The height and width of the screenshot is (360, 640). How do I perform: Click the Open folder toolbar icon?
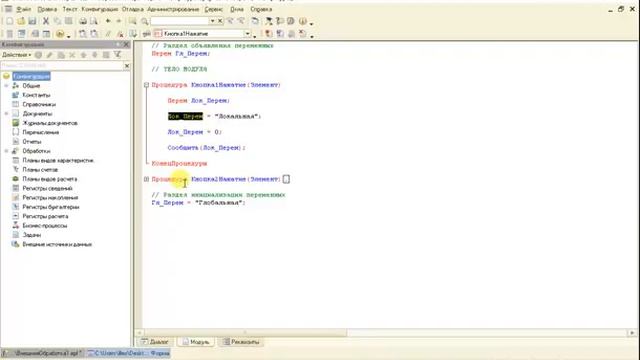(21, 21)
